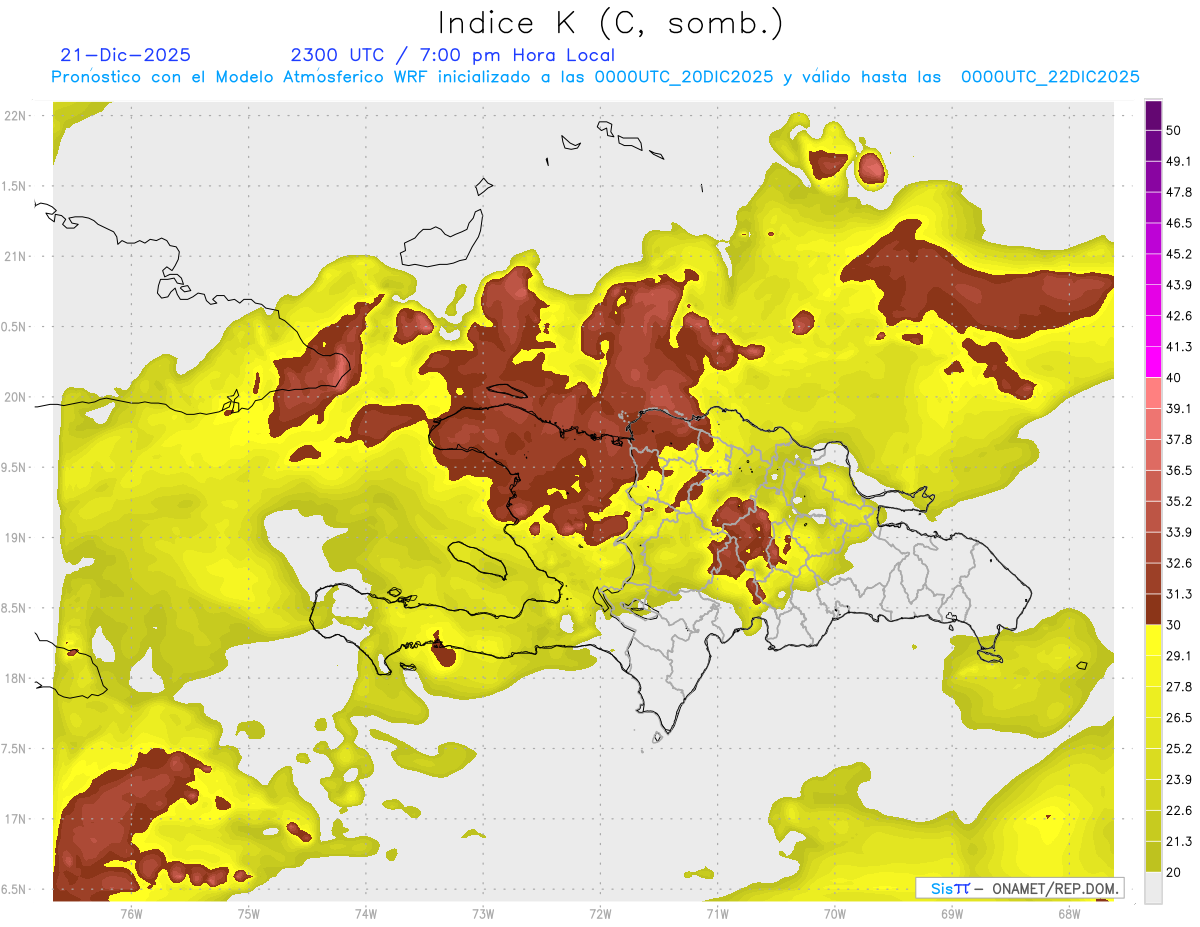This screenshot has height=927, width=1200.
Task: Click the 1.5N latitude label
Action: (x=14, y=186)
